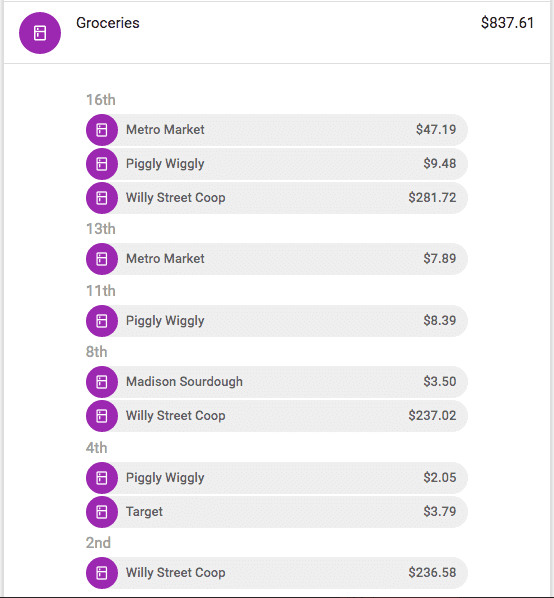Select the Target $3.79 amount
The height and width of the screenshot is (598, 554).
(440, 511)
